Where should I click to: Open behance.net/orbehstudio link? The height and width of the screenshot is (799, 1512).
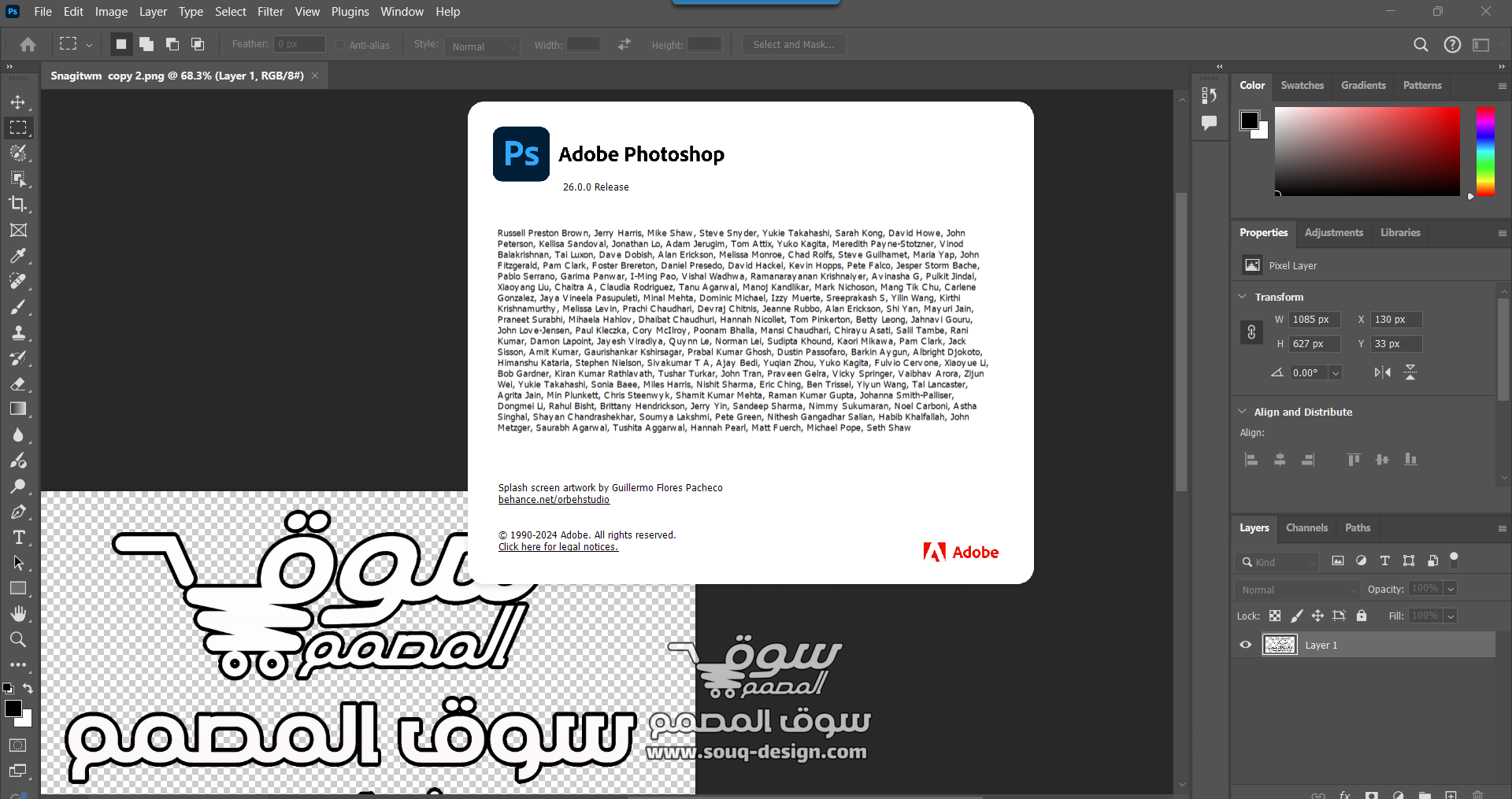[x=554, y=500]
